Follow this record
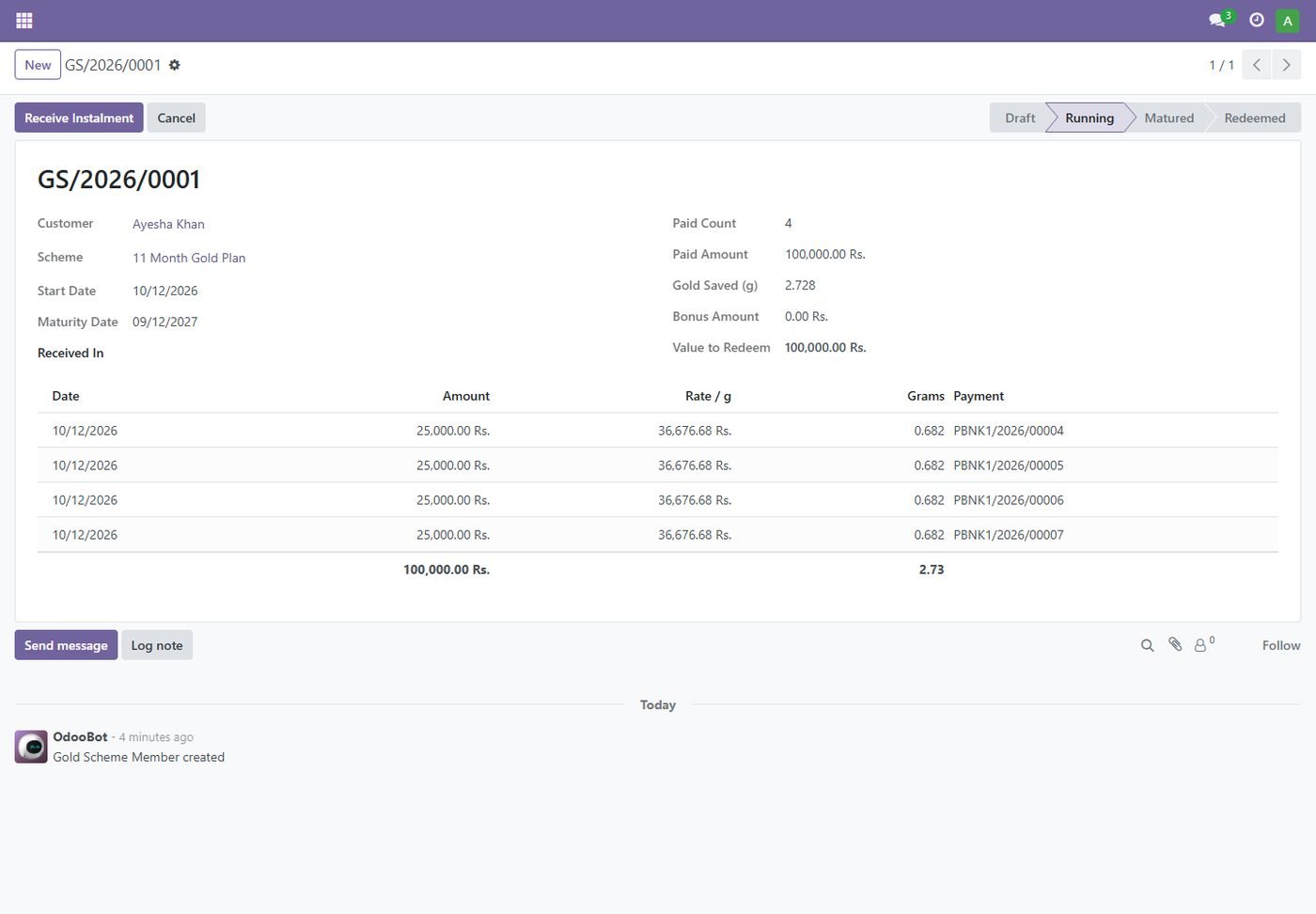The width and height of the screenshot is (1316, 914). 1281,645
